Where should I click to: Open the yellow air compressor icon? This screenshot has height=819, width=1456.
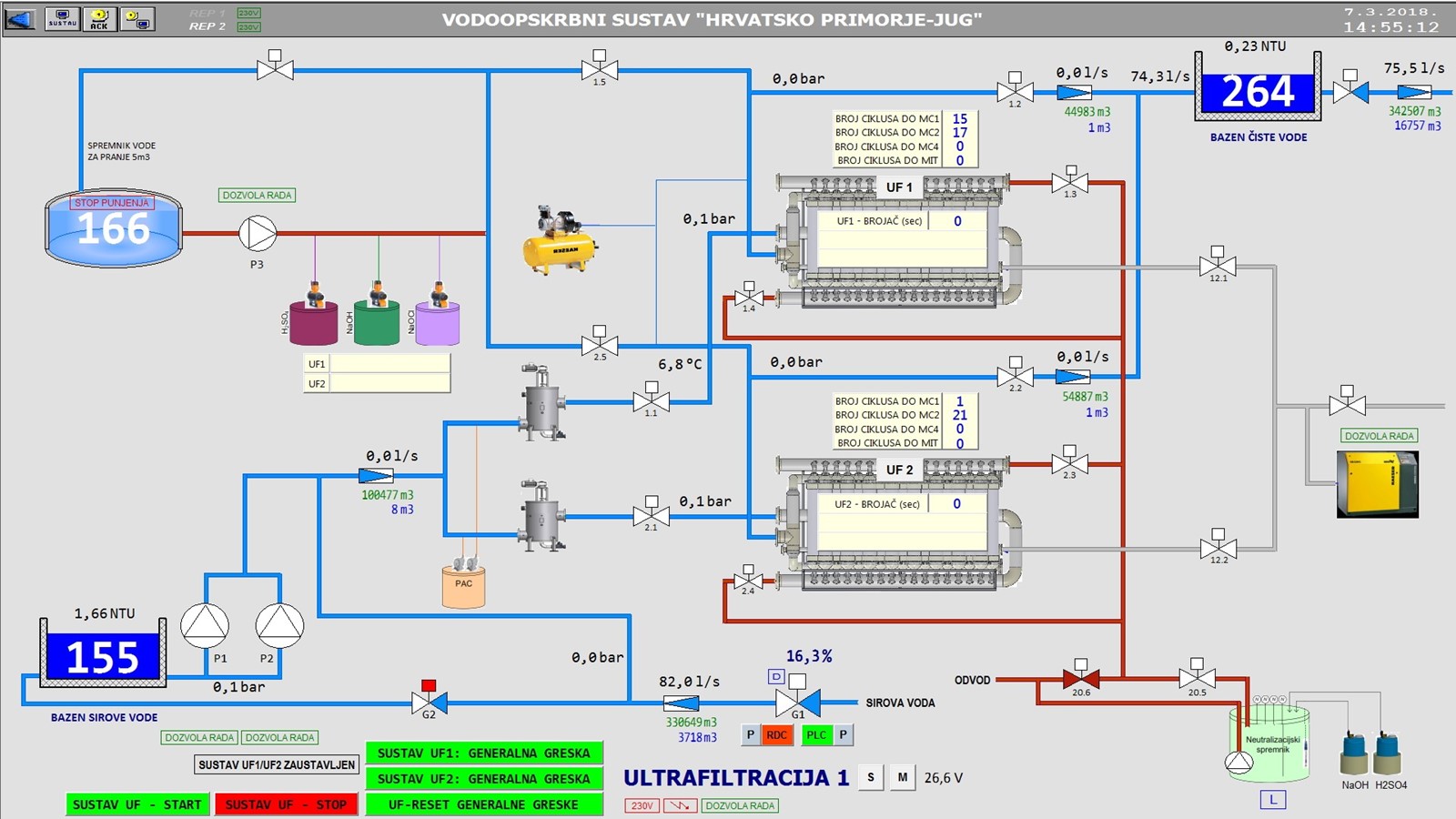[x=560, y=240]
